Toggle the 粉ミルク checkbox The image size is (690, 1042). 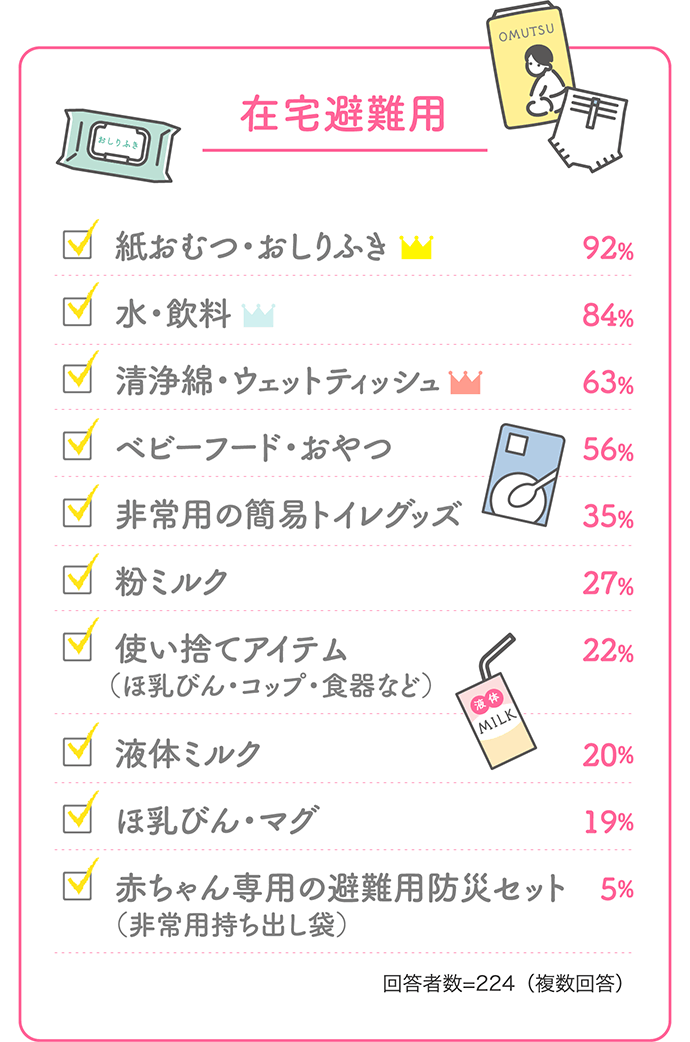pos(77,579)
